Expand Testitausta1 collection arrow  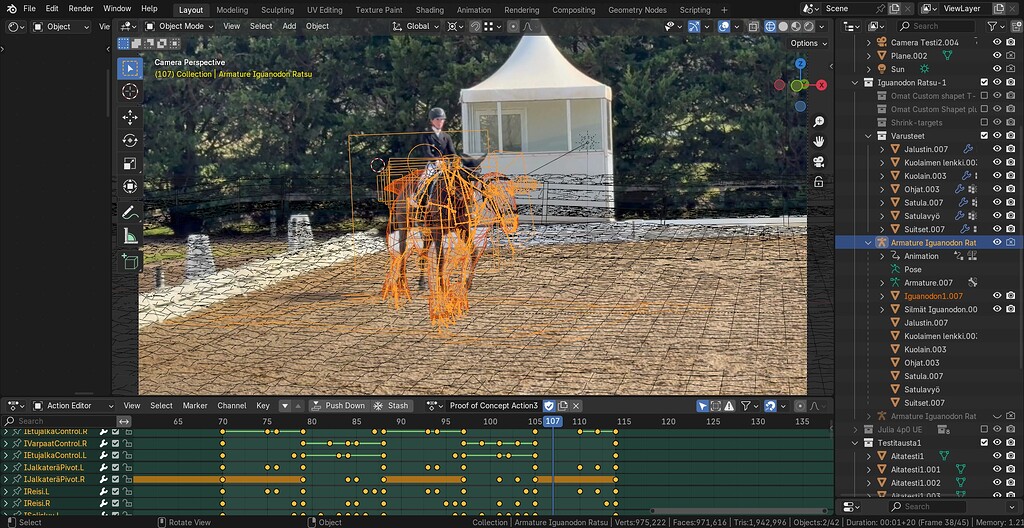(855, 442)
